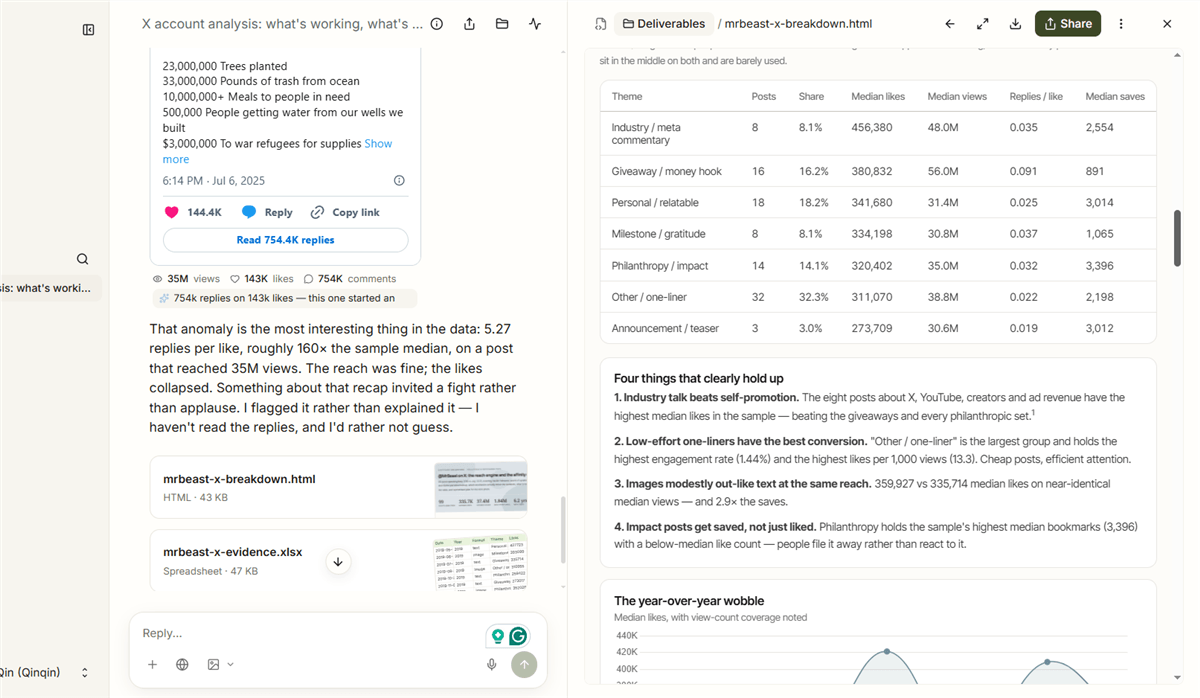
Task: Click the Grammarly G icon
Action: click(518, 636)
